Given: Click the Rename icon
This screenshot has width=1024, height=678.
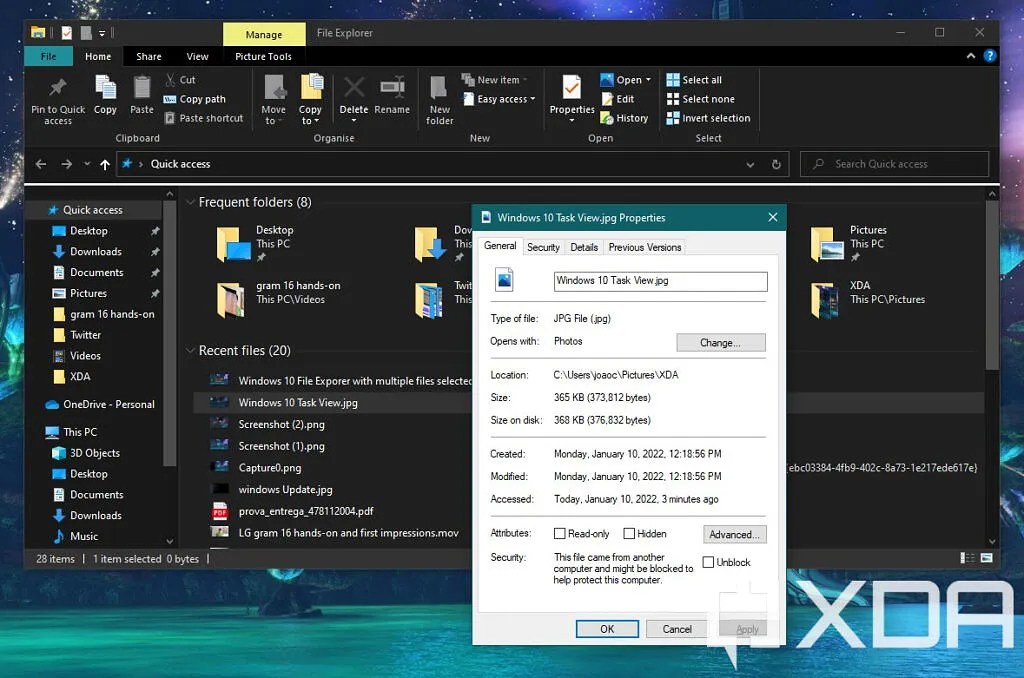Looking at the screenshot, I should (x=392, y=95).
